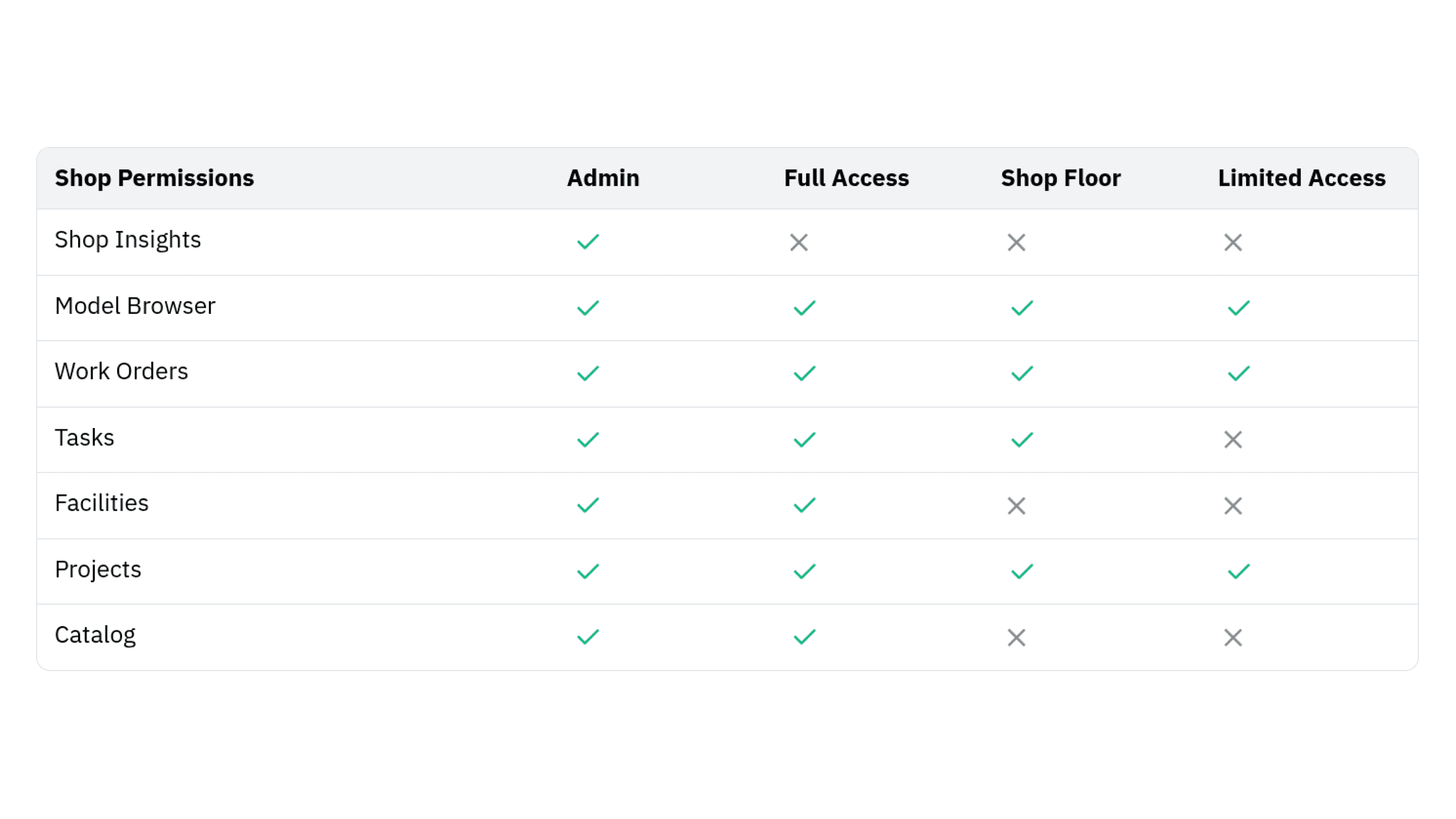The image size is (1456, 819).
Task: Select the Catalog row label
Action: pos(95,635)
